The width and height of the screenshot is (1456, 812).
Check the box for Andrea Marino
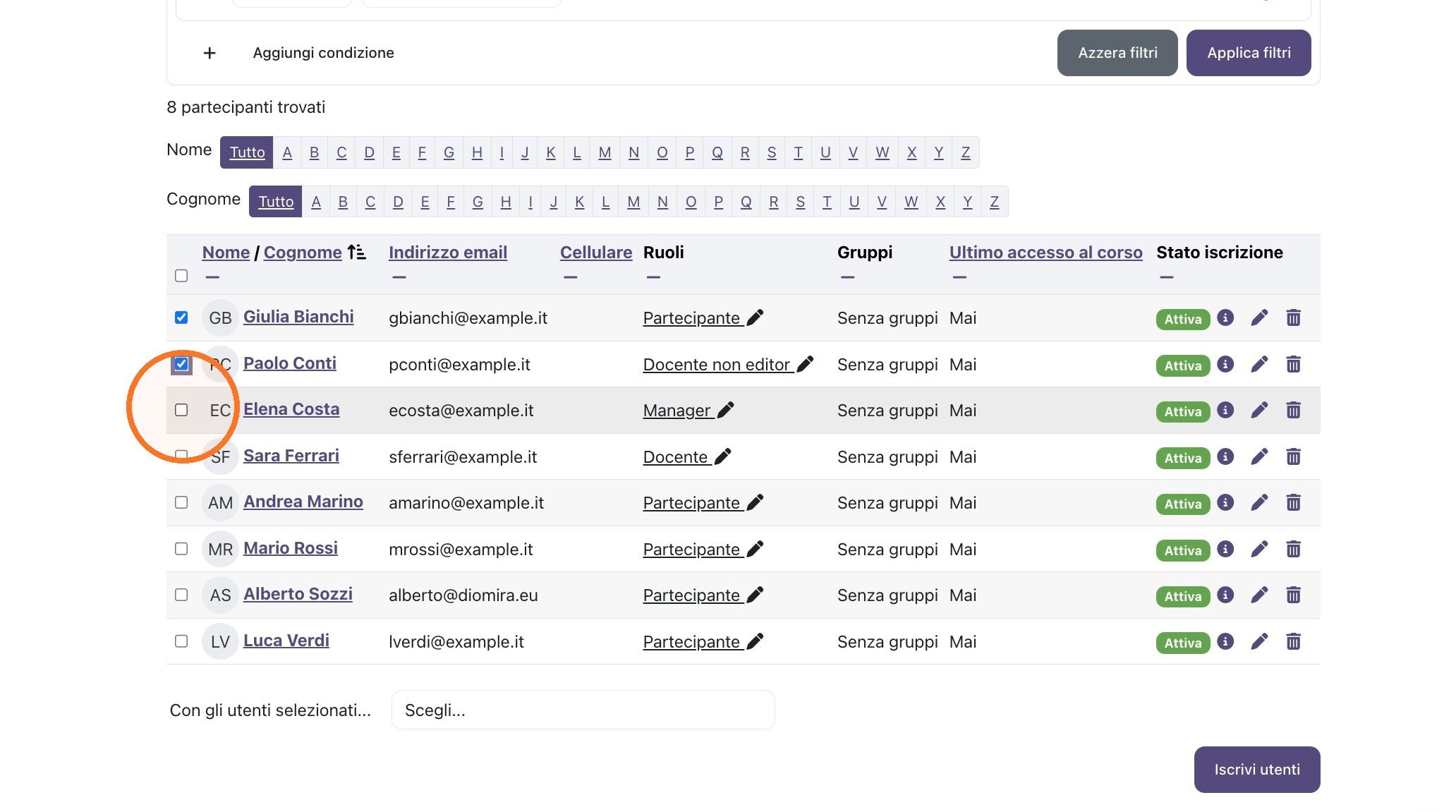point(181,502)
